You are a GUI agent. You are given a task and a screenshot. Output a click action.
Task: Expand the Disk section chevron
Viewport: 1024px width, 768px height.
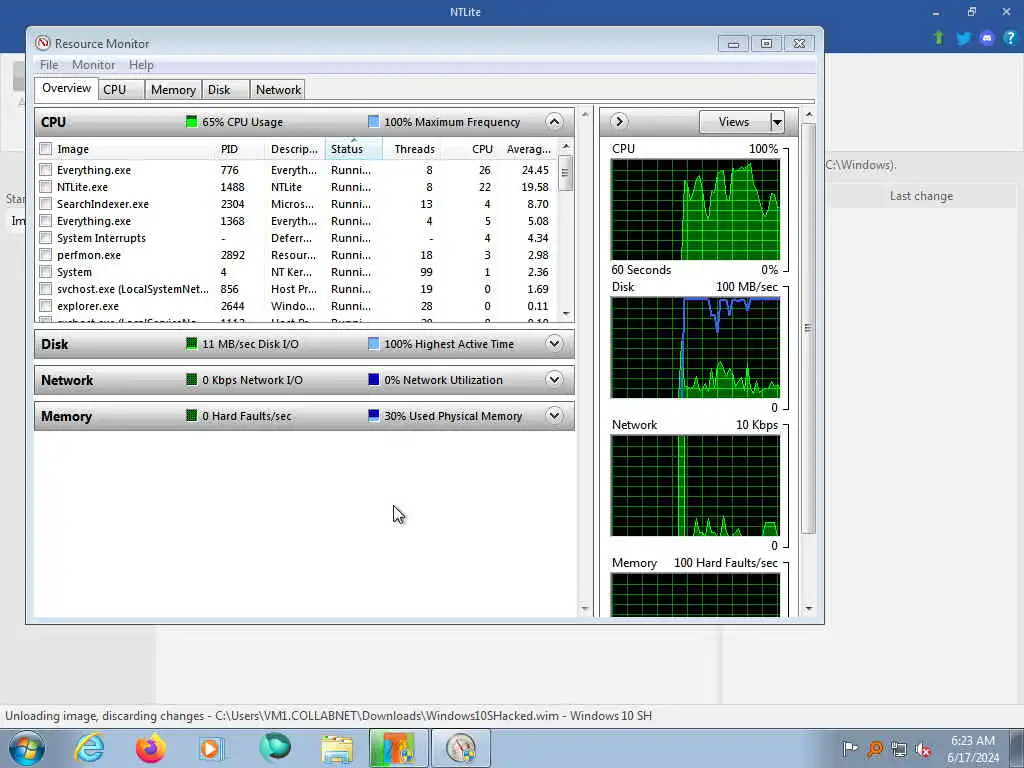click(x=554, y=344)
